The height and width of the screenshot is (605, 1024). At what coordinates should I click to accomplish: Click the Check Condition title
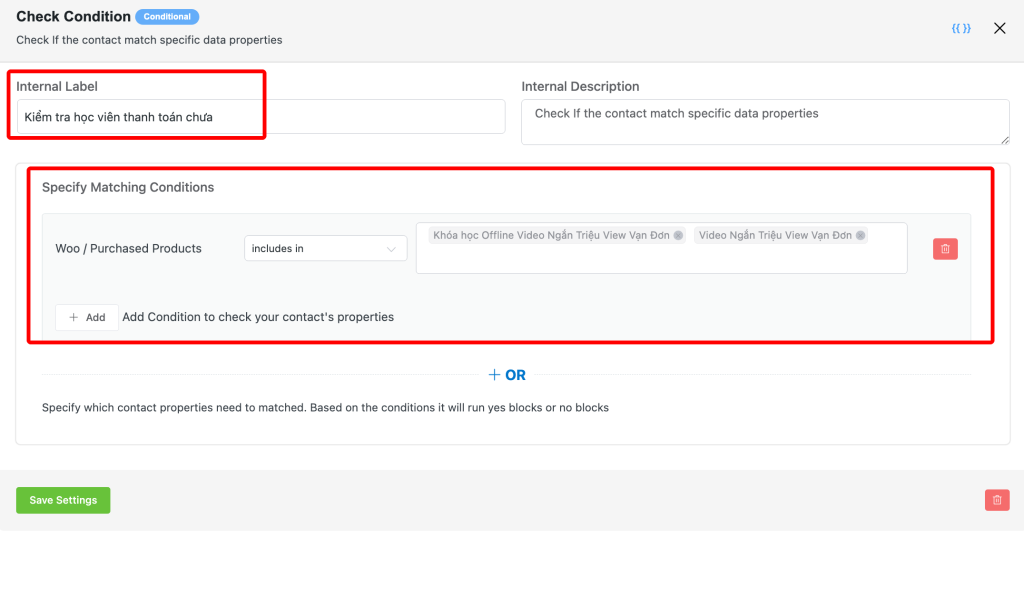click(x=73, y=17)
